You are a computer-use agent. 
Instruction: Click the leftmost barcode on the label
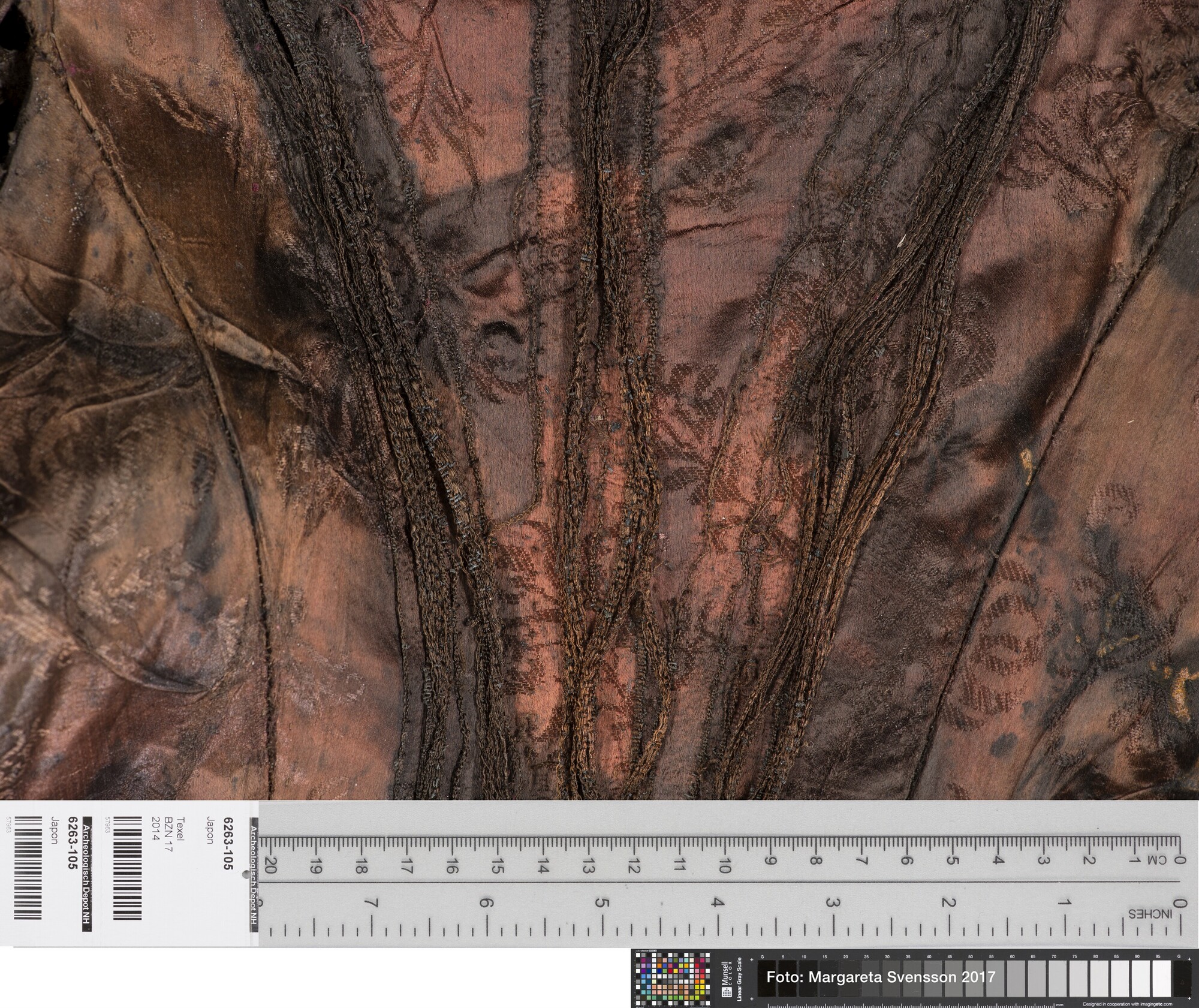click(28, 867)
